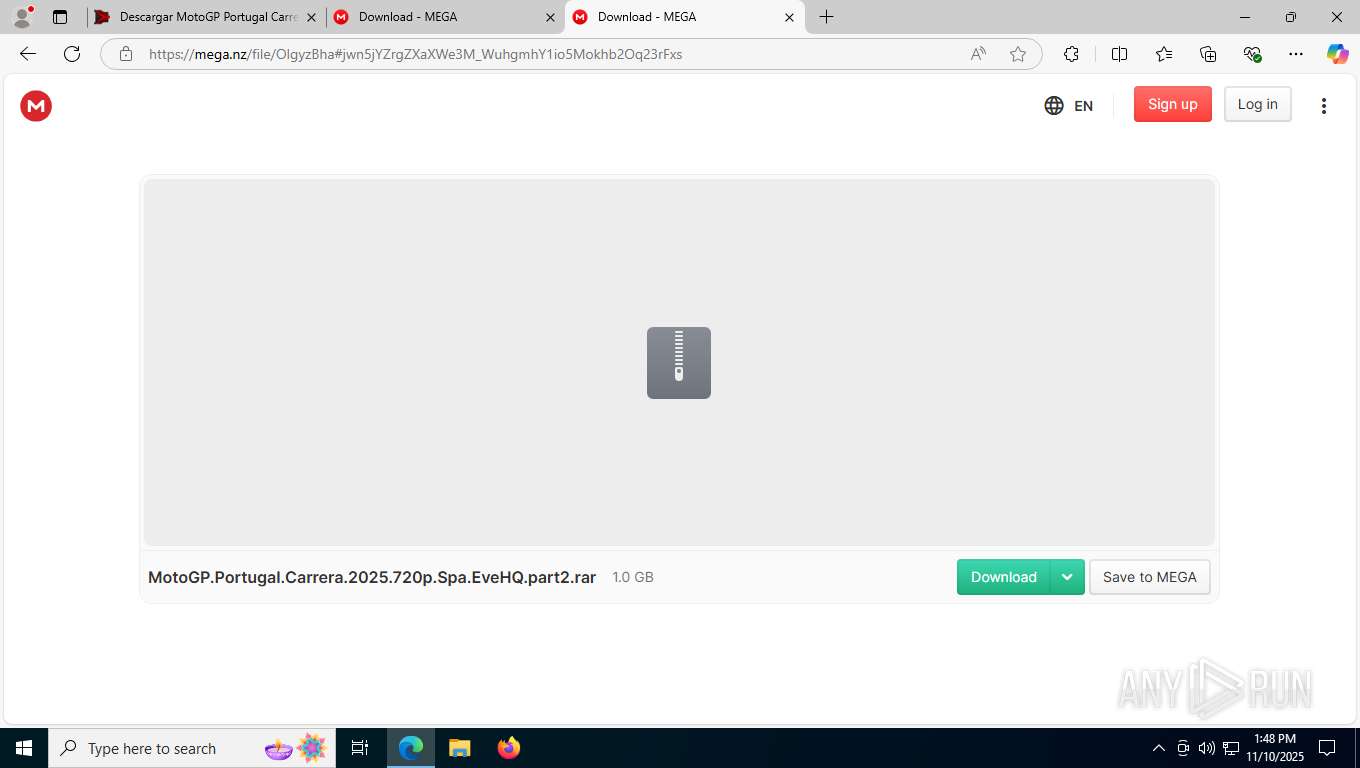Show hidden system tray icons chevron
The height and width of the screenshot is (768, 1360).
pos(1159,748)
